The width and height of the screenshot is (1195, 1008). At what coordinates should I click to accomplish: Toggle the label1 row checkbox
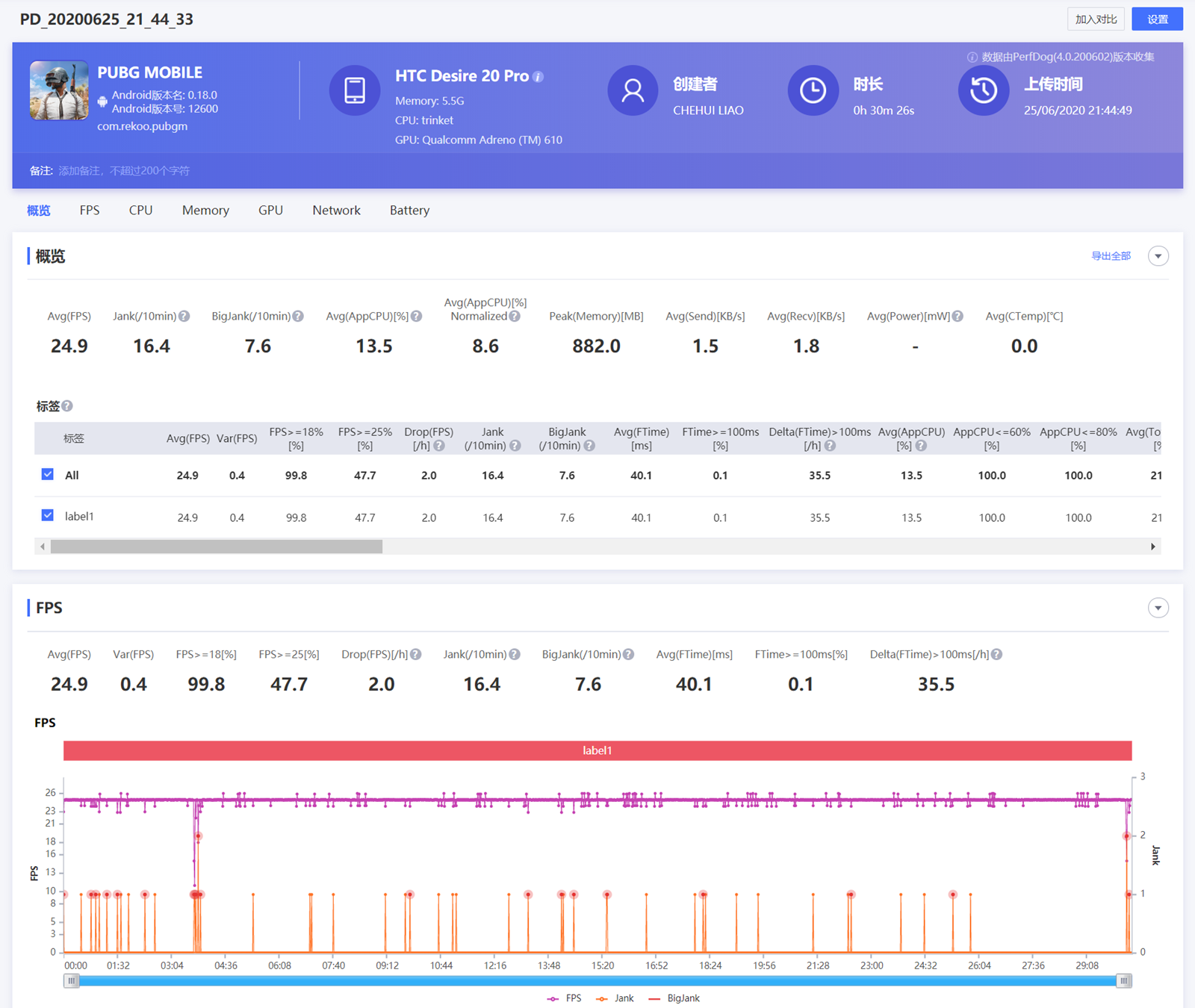[48, 516]
